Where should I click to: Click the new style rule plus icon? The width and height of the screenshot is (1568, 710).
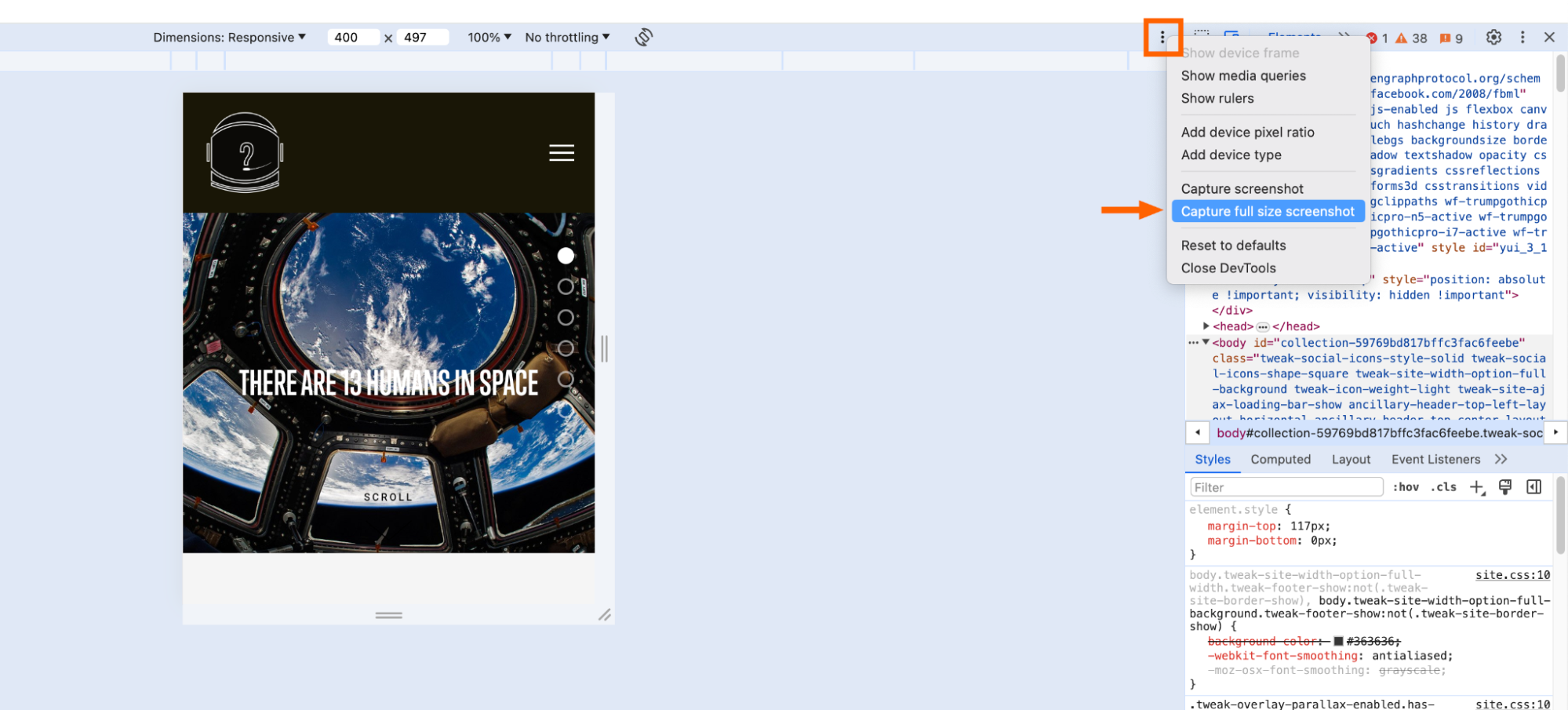pyautogui.click(x=1478, y=486)
